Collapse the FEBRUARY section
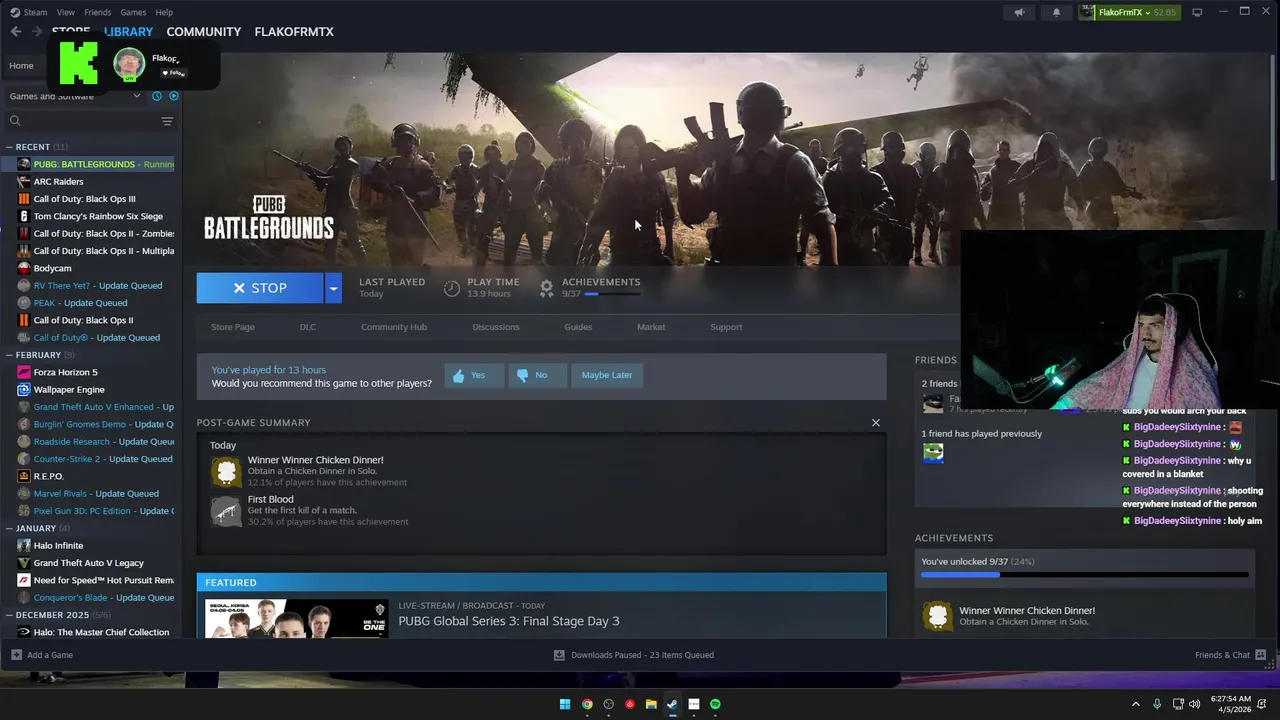Viewport: 1280px width, 720px height. [x=9, y=355]
